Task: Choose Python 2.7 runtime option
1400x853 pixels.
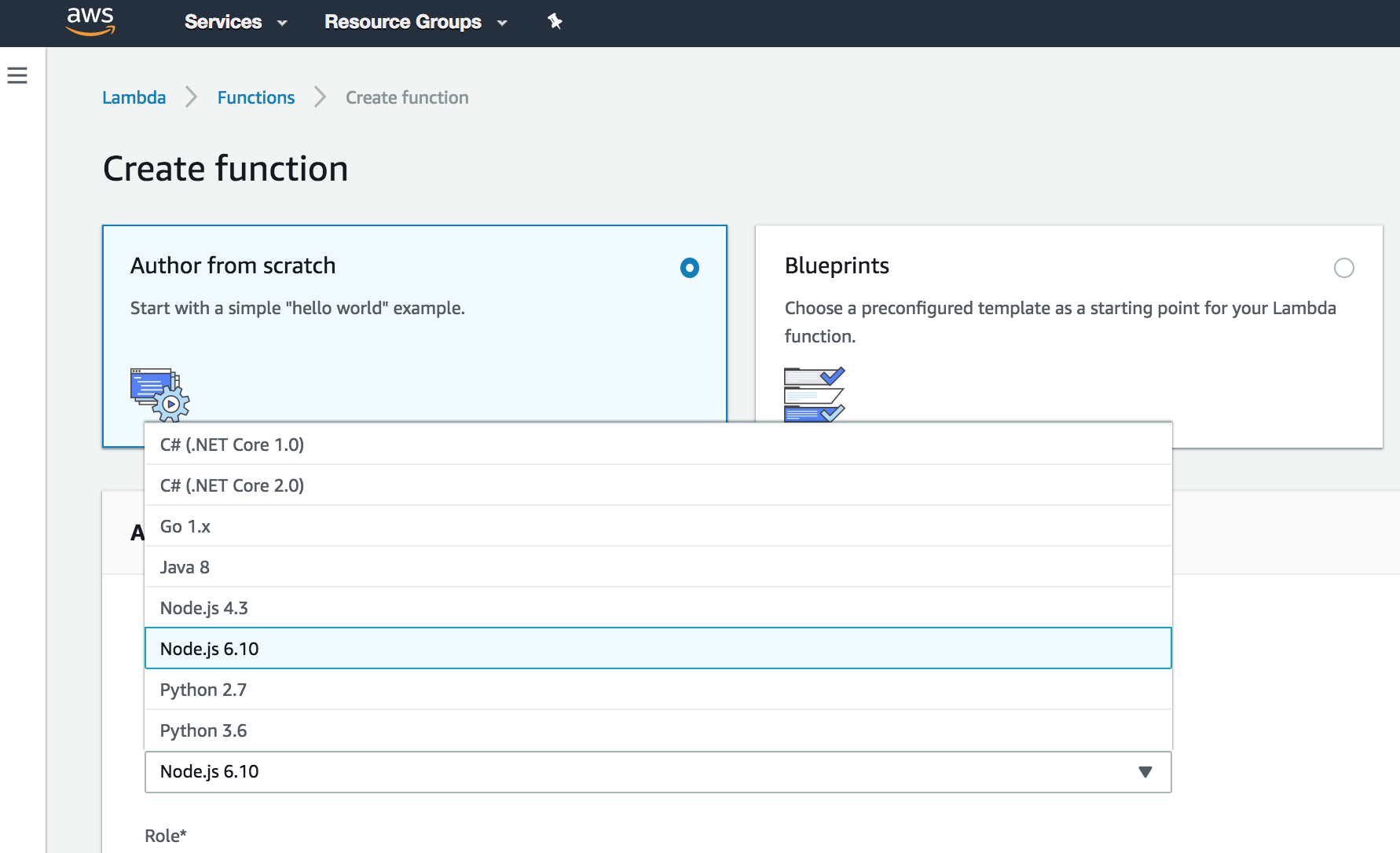Action: click(x=658, y=690)
